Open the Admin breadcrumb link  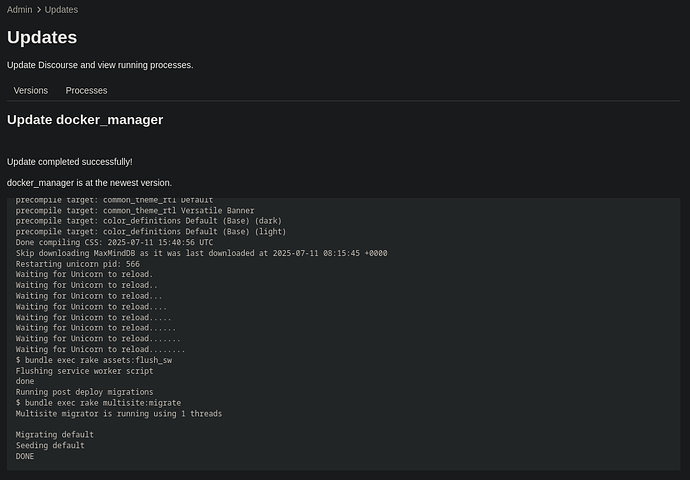coord(19,10)
